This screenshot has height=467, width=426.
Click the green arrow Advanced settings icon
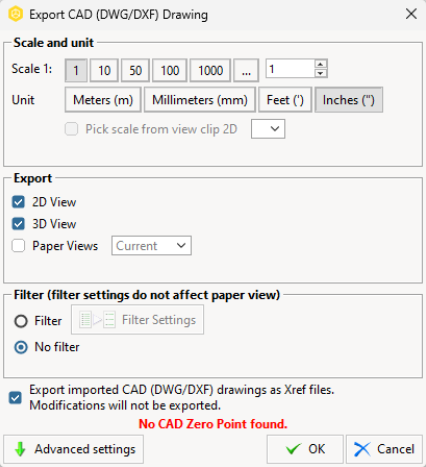tap(20, 449)
